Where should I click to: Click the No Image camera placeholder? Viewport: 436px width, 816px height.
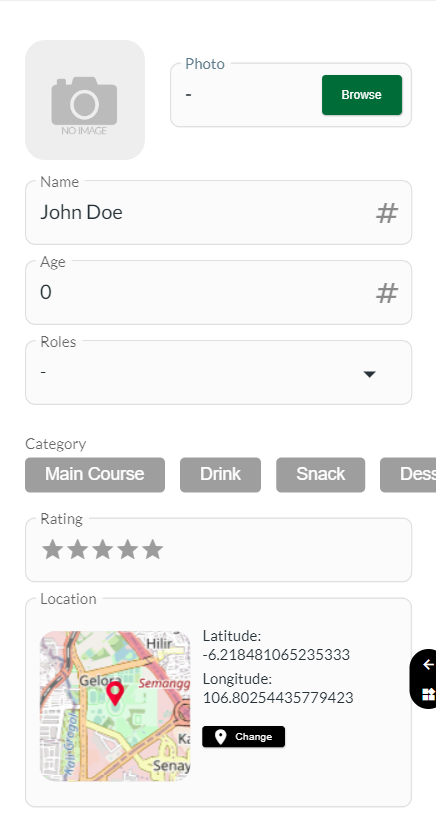click(x=85, y=100)
